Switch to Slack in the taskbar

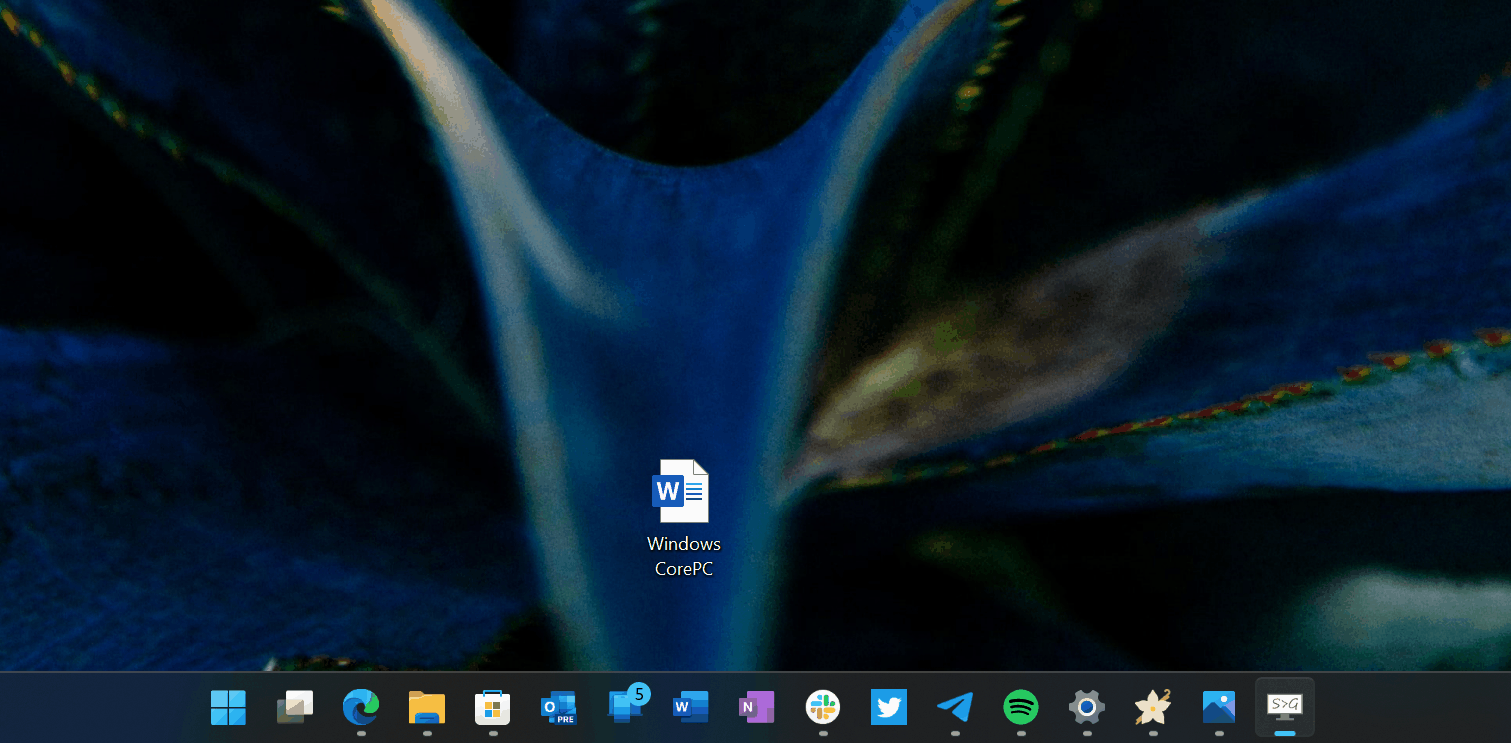823,708
